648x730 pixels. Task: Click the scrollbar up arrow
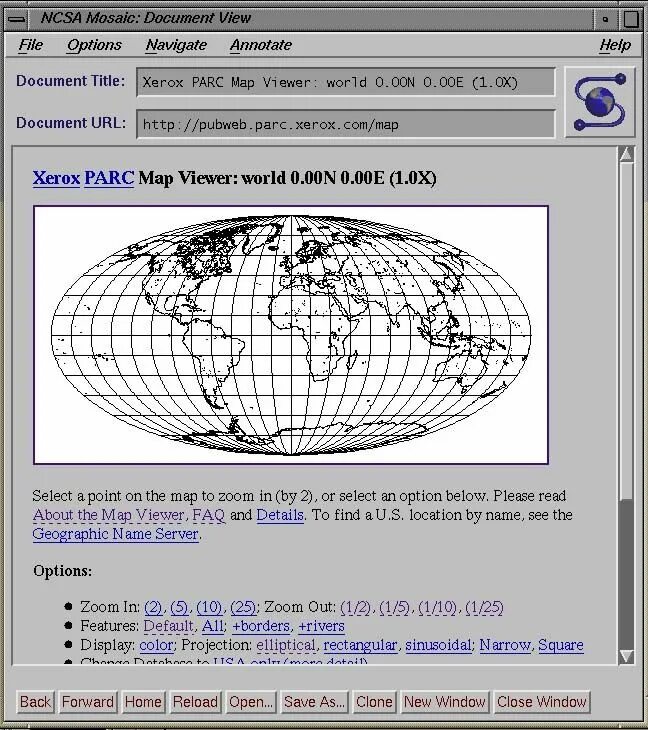click(x=627, y=154)
